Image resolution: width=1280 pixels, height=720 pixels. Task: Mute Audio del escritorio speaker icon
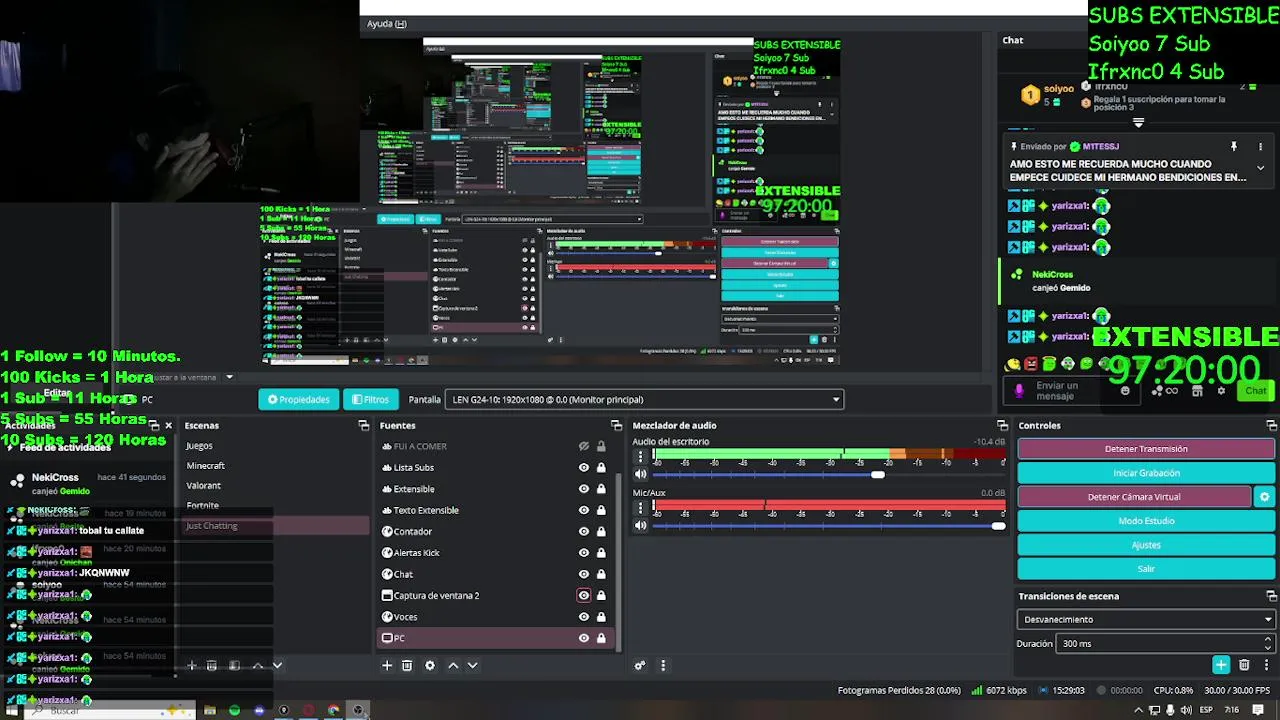tap(641, 474)
